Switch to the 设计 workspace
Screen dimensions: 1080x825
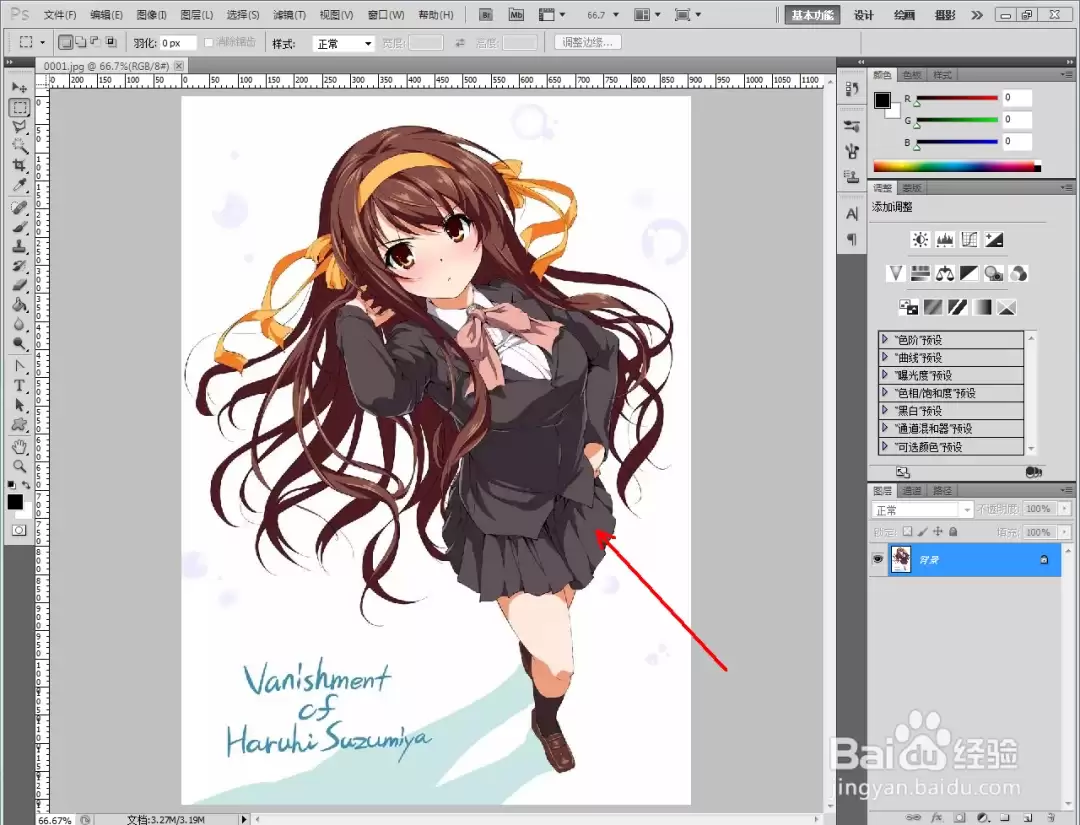tap(864, 14)
